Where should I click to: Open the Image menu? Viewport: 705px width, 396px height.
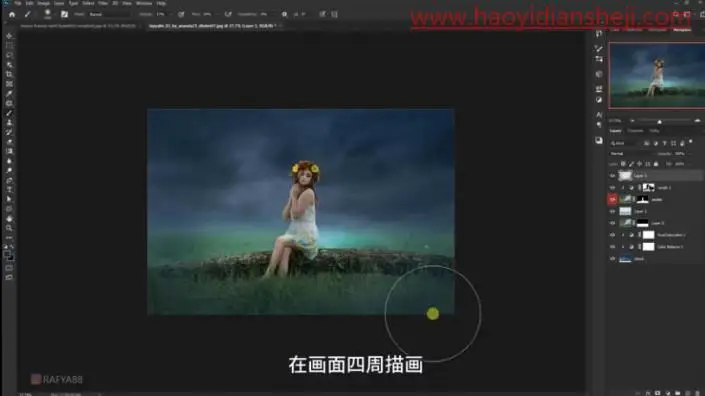click(x=44, y=3)
